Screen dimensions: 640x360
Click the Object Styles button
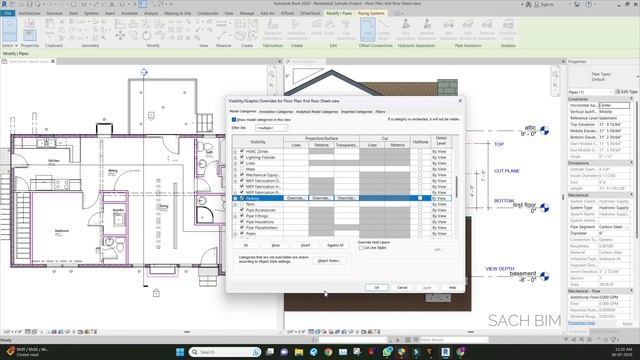point(329,261)
